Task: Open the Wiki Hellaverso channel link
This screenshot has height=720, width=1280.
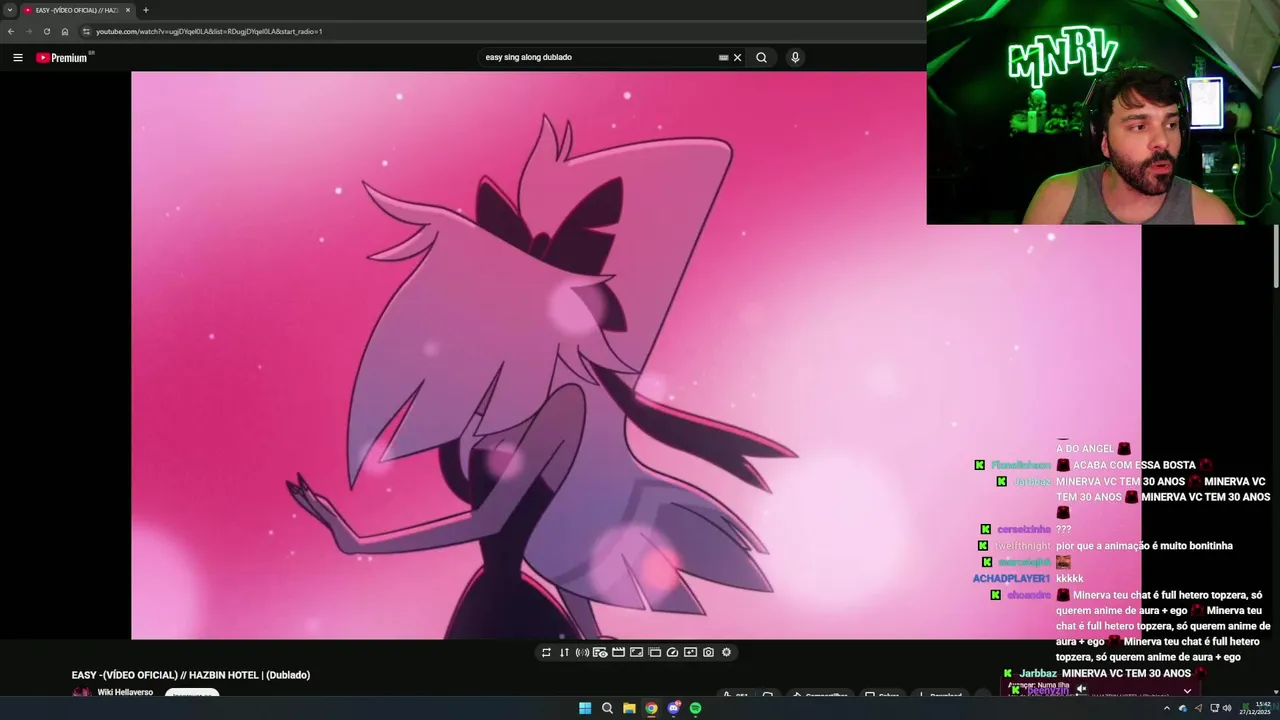Action: pos(125,692)
